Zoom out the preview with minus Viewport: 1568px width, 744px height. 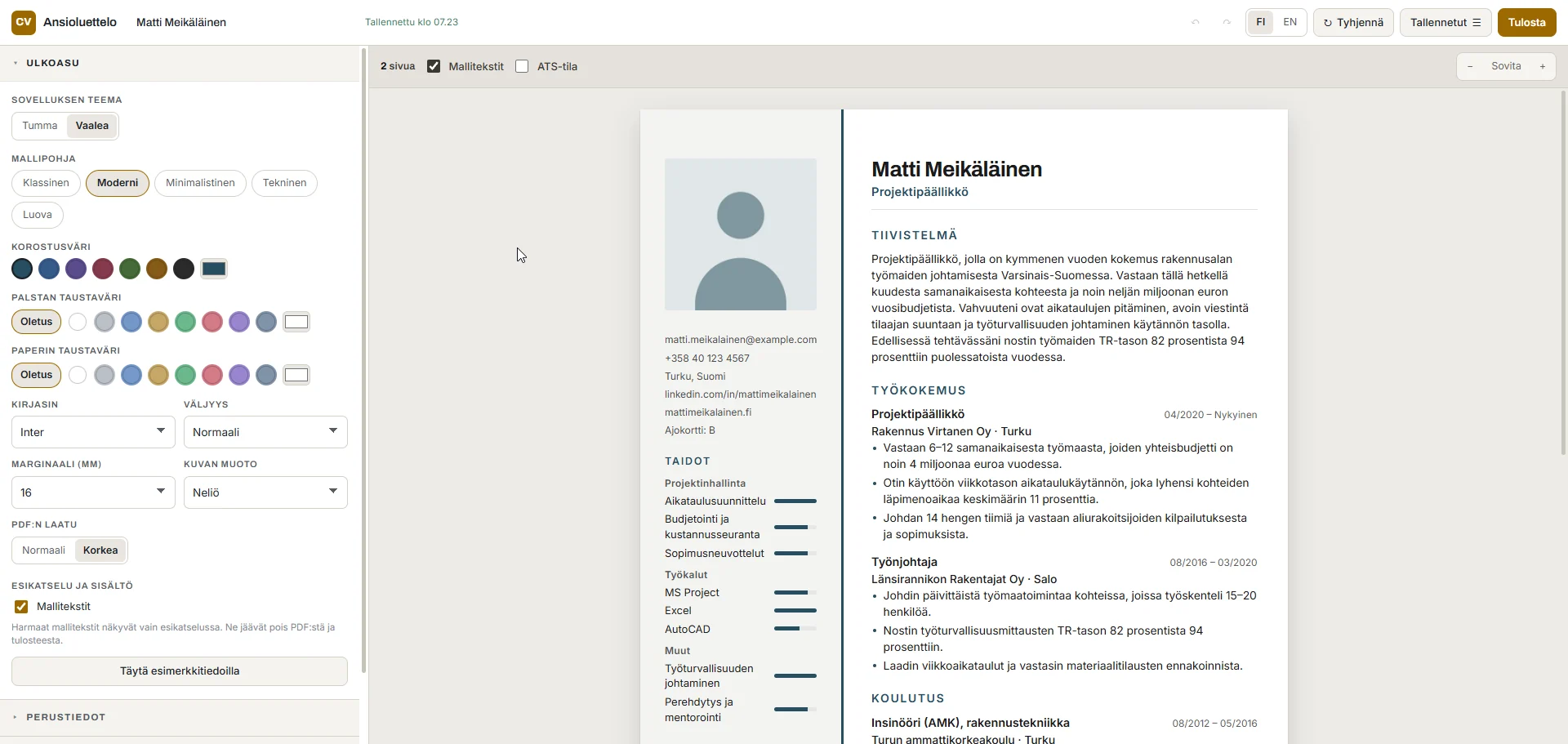1470,67
